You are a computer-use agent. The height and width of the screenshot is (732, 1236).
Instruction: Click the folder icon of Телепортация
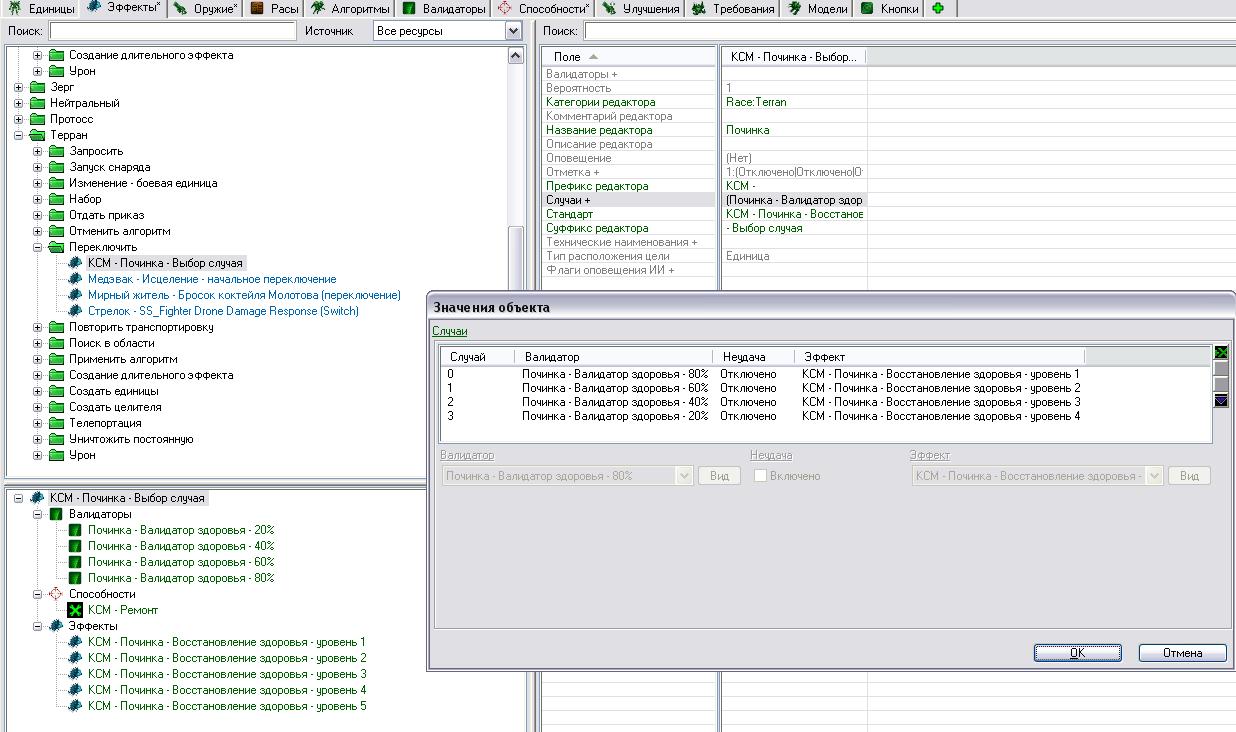(x=57, y=423)
